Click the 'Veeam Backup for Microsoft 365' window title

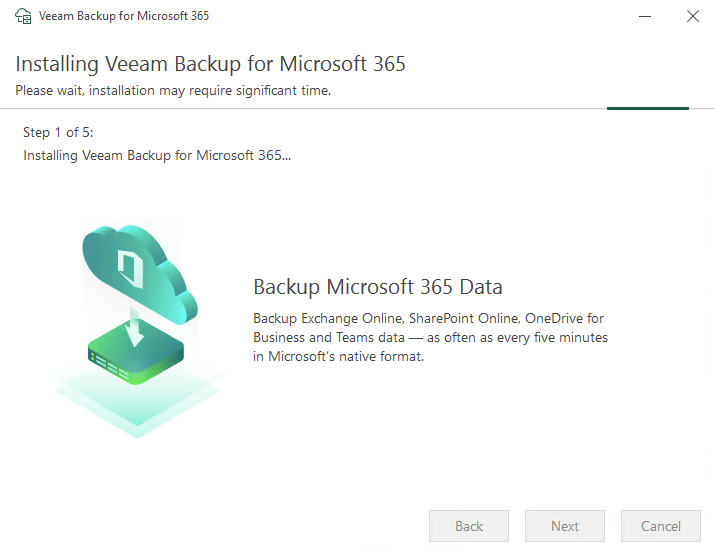(x=124, y=16)
